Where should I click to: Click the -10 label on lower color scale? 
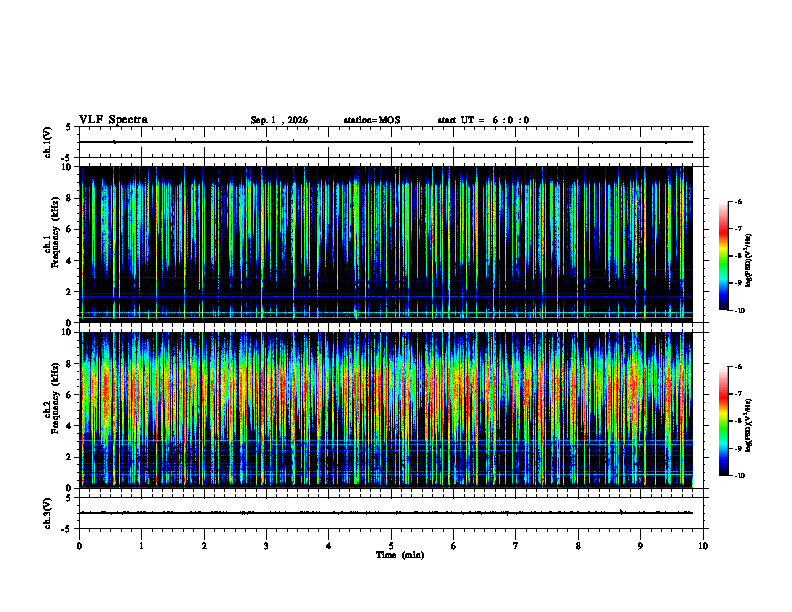point(738,475)
